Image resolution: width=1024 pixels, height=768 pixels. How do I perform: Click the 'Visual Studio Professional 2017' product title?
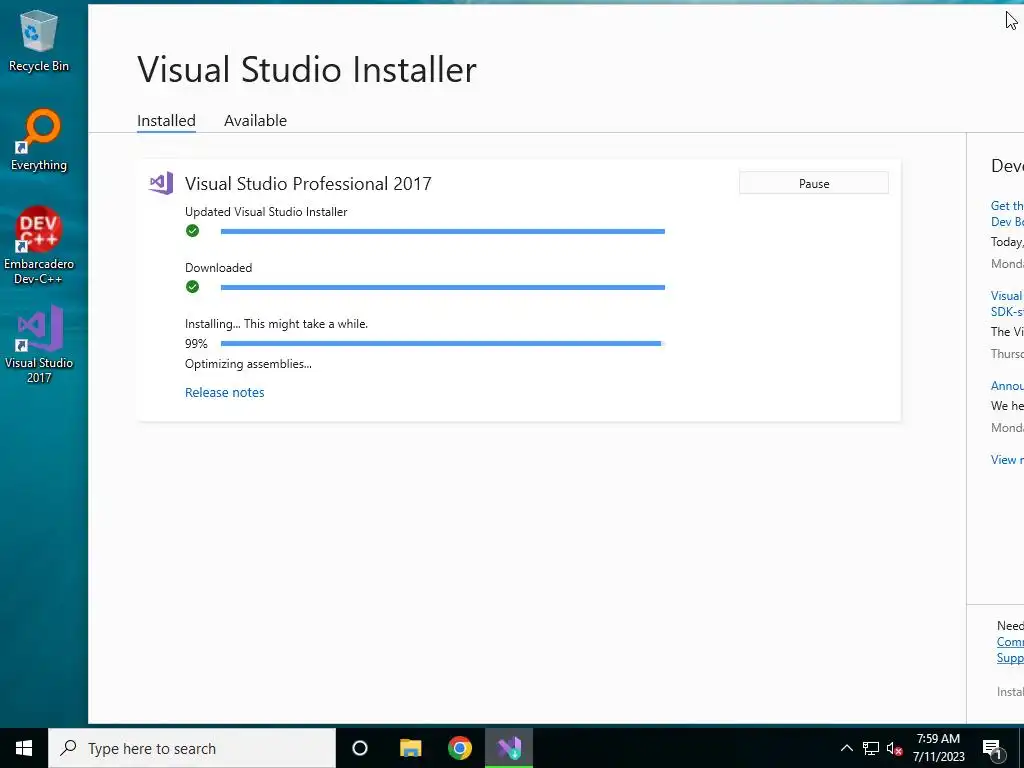[x=308, y=184]
